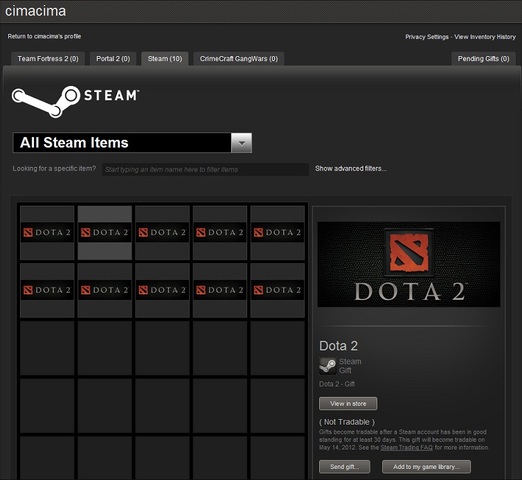
Task: Switch to the Portal 2 (0) tab
Action: (x=113, y=59)
